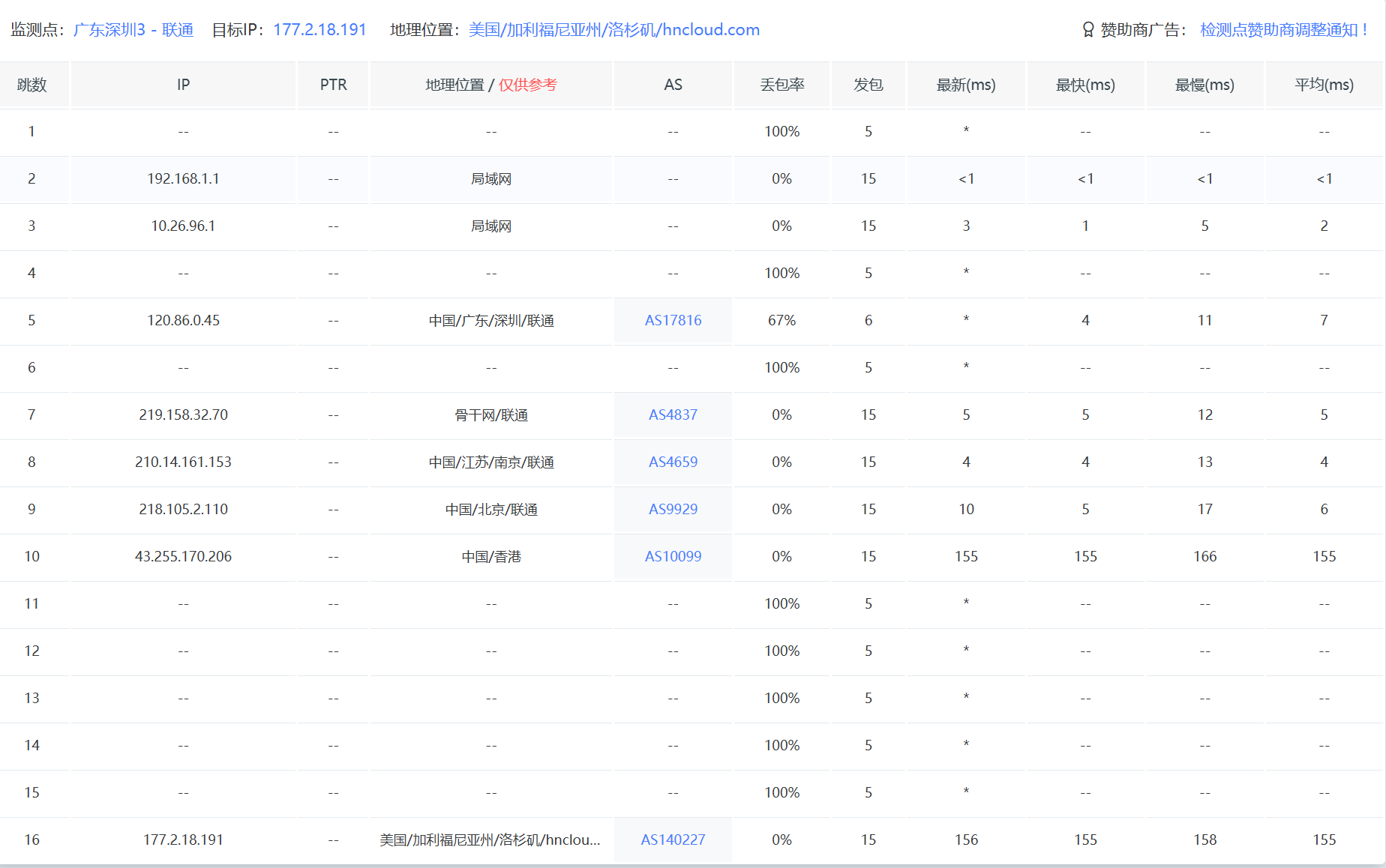Click IP cell 219.158.32.70
The width and height of the screenshot is (1386, 868).
coord(183,415)
